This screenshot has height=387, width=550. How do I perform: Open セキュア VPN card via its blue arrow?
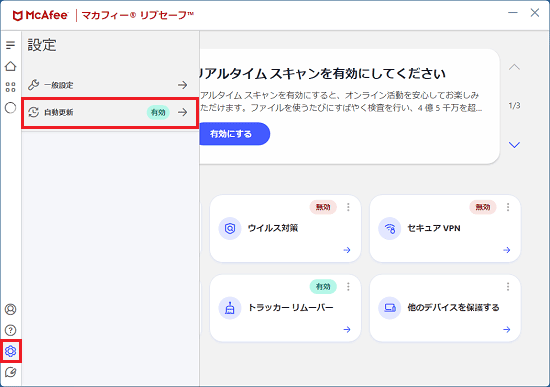[507, 250]
